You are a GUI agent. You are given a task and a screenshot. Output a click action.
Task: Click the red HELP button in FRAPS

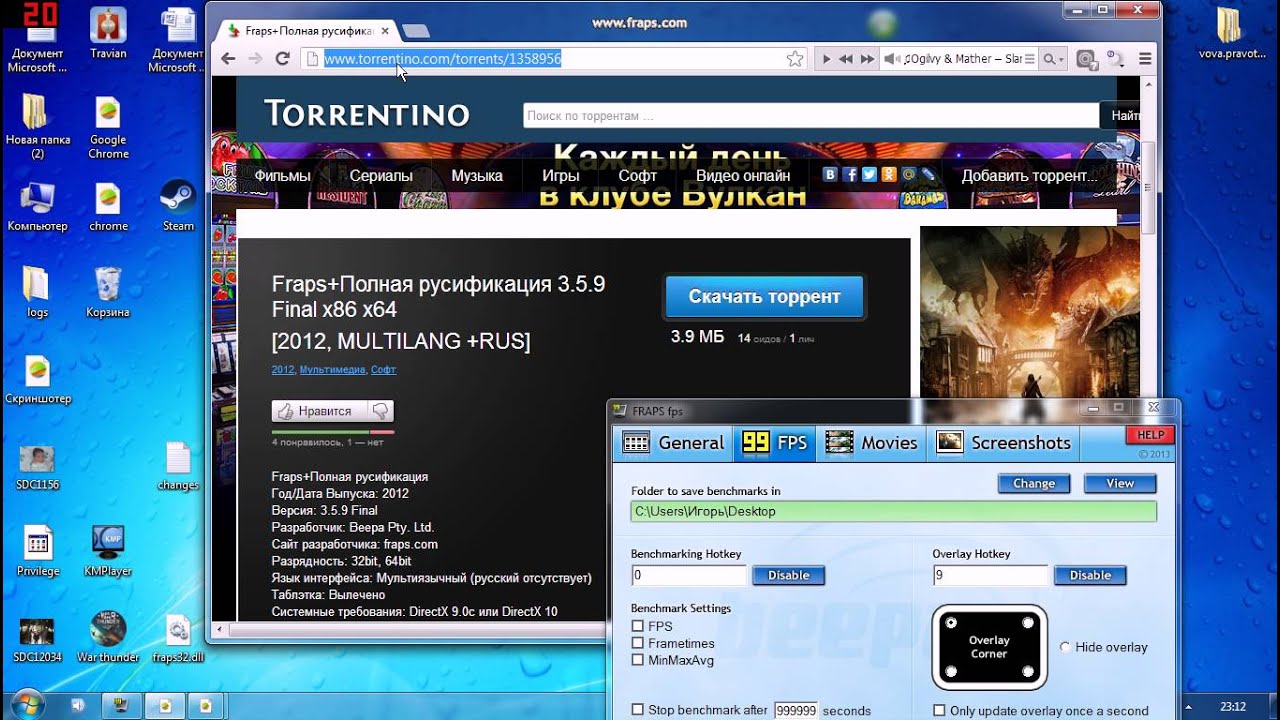coord(1150,435)
